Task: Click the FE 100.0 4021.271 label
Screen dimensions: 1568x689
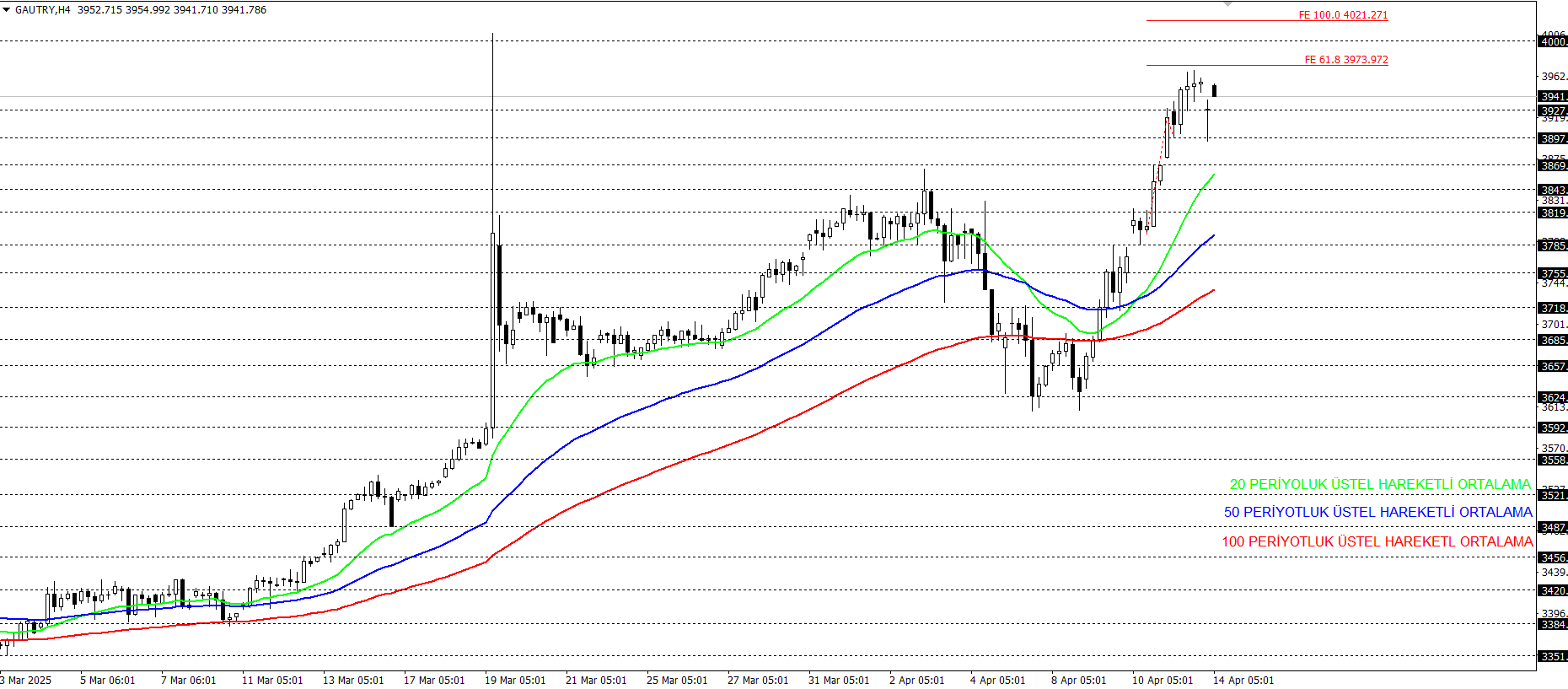Action: [1343, 15]
